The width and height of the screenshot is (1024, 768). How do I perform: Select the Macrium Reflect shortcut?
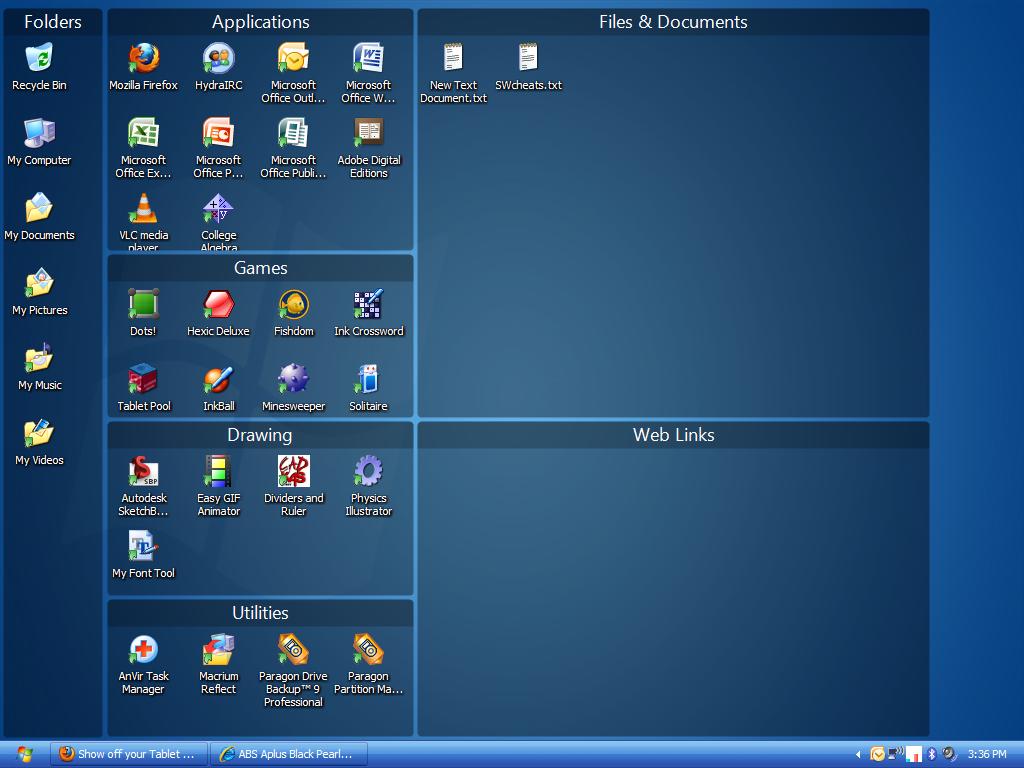pyautogui.click(x=218, y=649)
